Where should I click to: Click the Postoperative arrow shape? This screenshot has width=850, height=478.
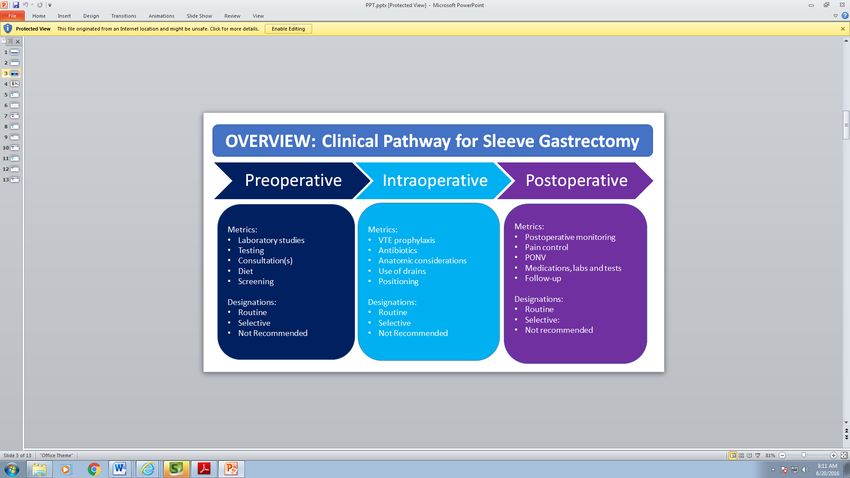click(x=576, y=180)
